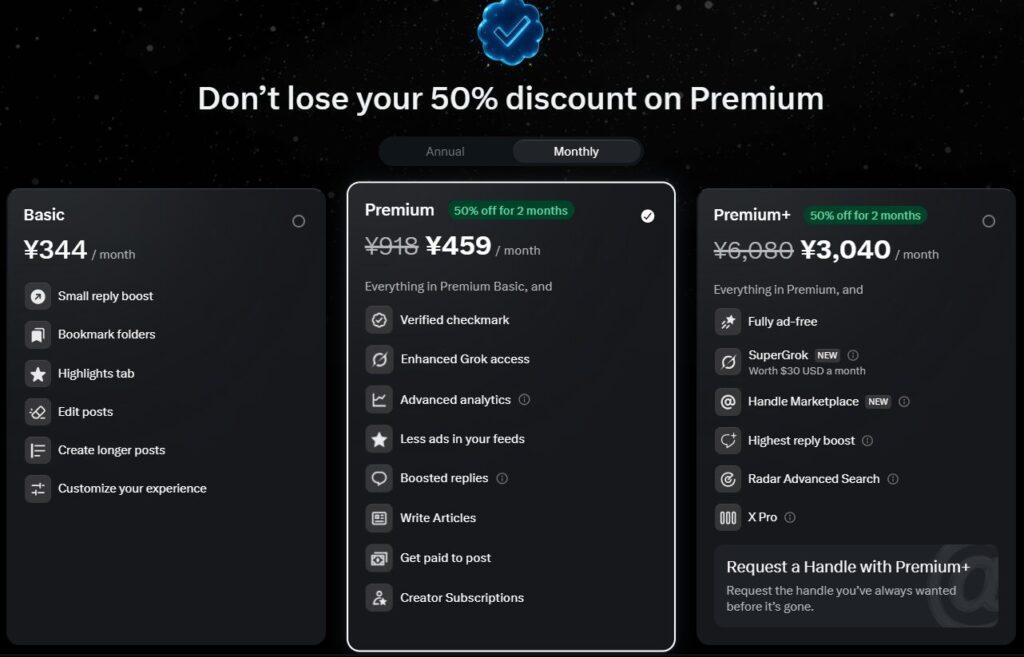Click the Get paid to post icon
Screen dimensions: 1024x657
(379, 558)
